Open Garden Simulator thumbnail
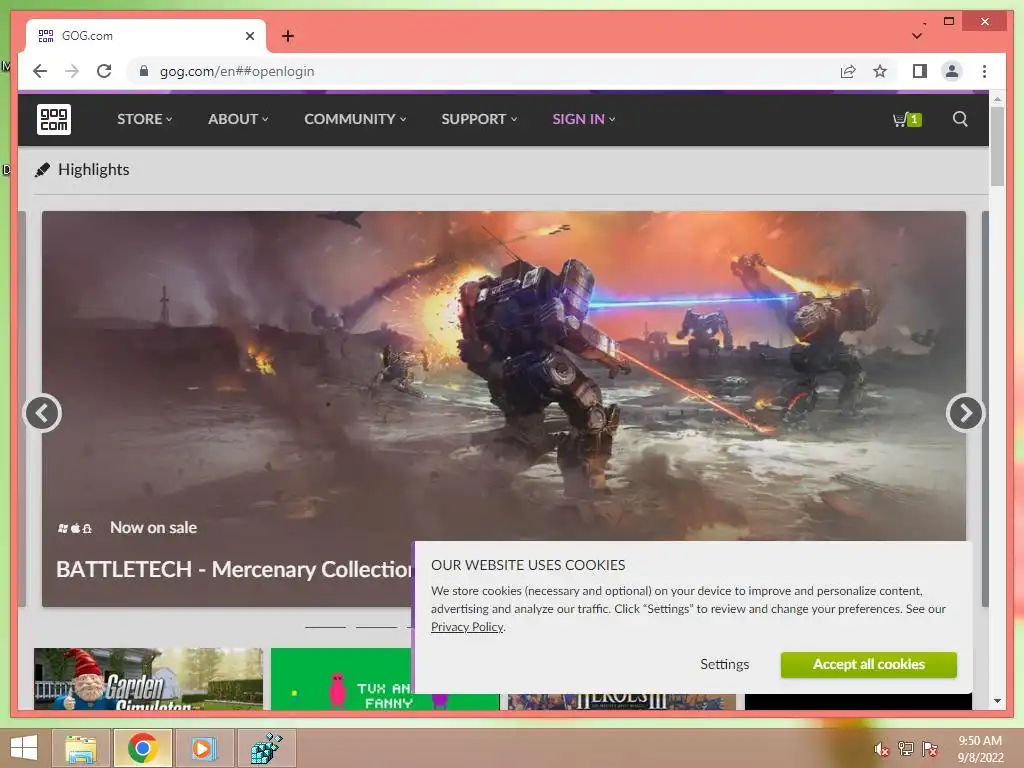1024x768 pixels. point(148,679)
